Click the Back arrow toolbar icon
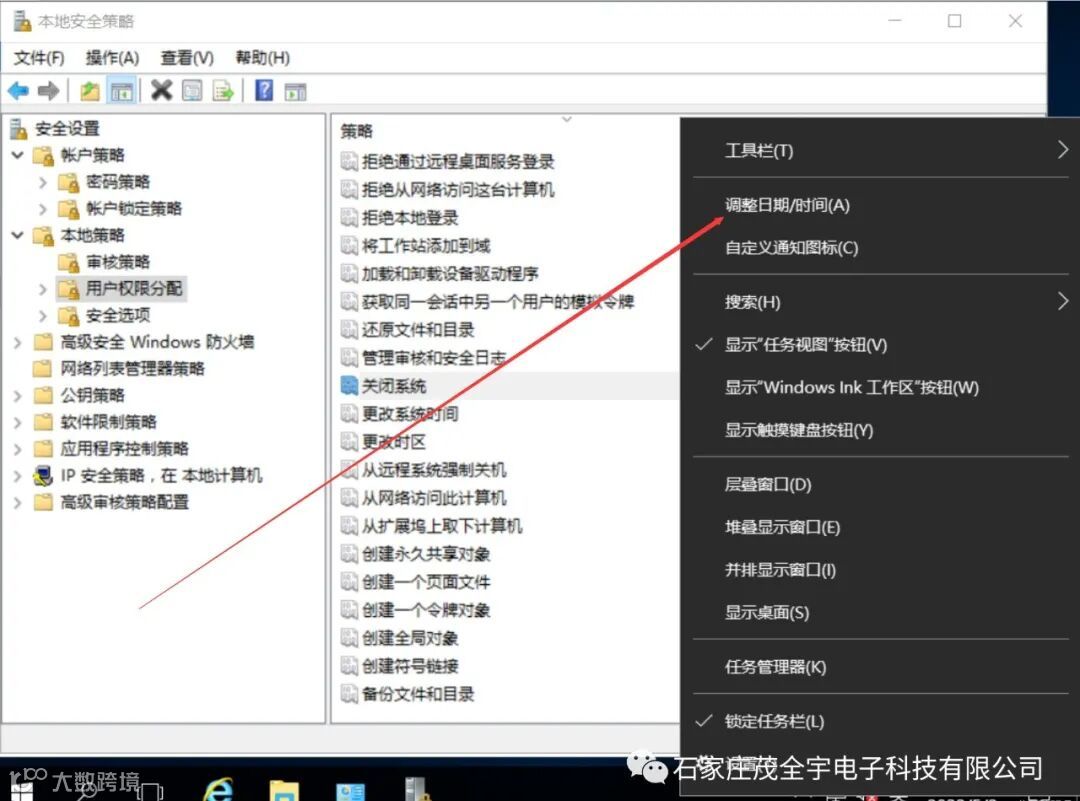1080x801 pixels. (18, 90)
